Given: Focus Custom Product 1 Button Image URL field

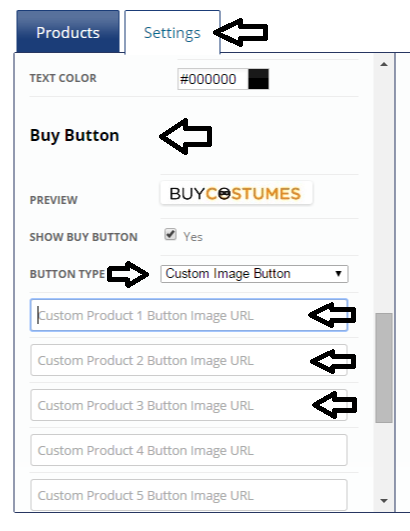Looking at the screenshot, I should [189, 315].
